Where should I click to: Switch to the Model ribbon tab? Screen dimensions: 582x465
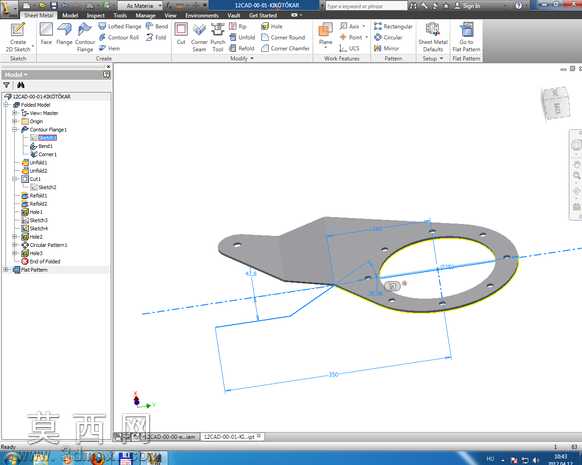[x=70, y=15]
